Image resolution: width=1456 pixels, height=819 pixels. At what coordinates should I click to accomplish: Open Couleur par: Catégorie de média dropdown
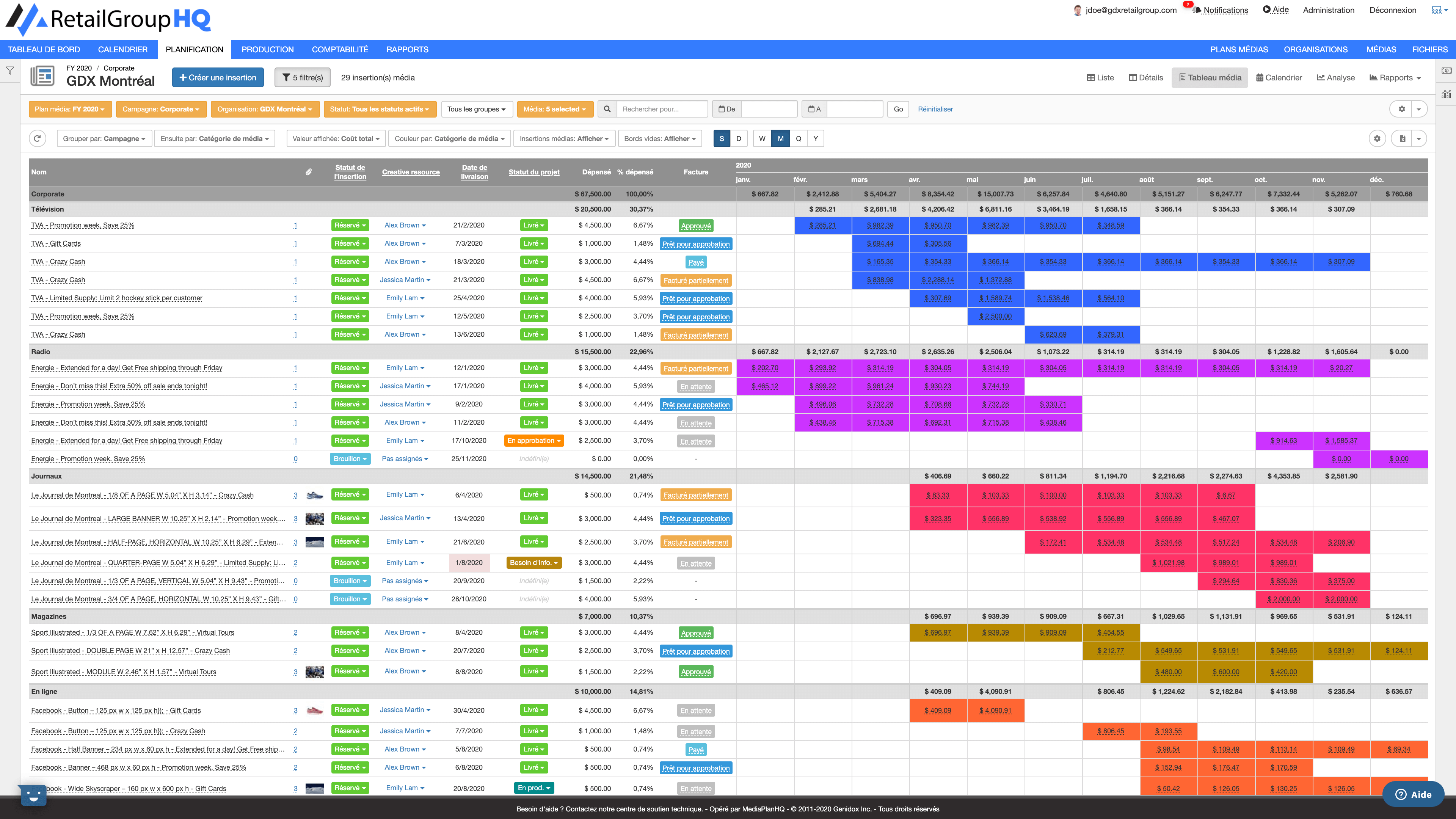pos(449,138)
